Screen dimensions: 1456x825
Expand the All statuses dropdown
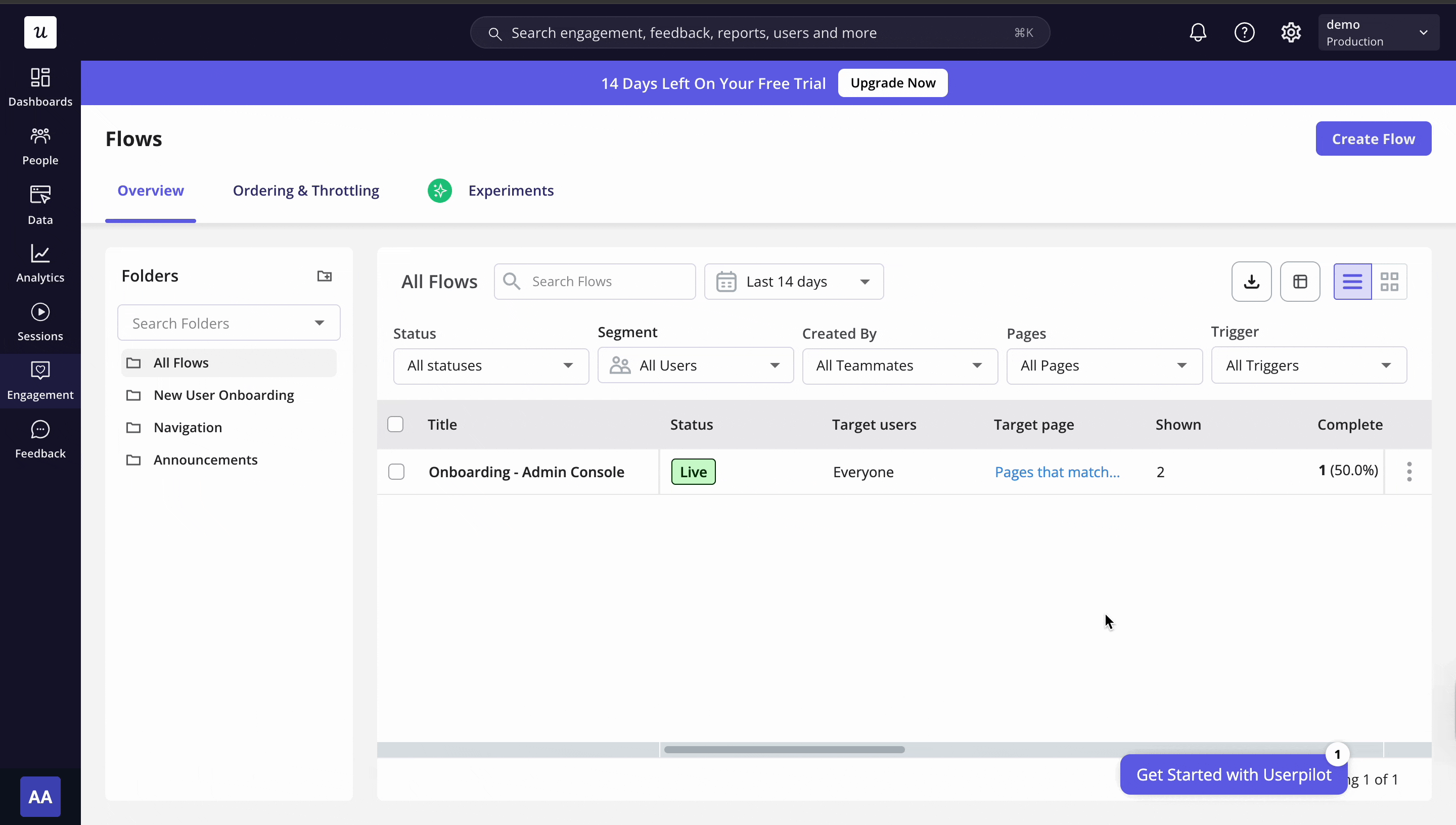click(490, 365)
